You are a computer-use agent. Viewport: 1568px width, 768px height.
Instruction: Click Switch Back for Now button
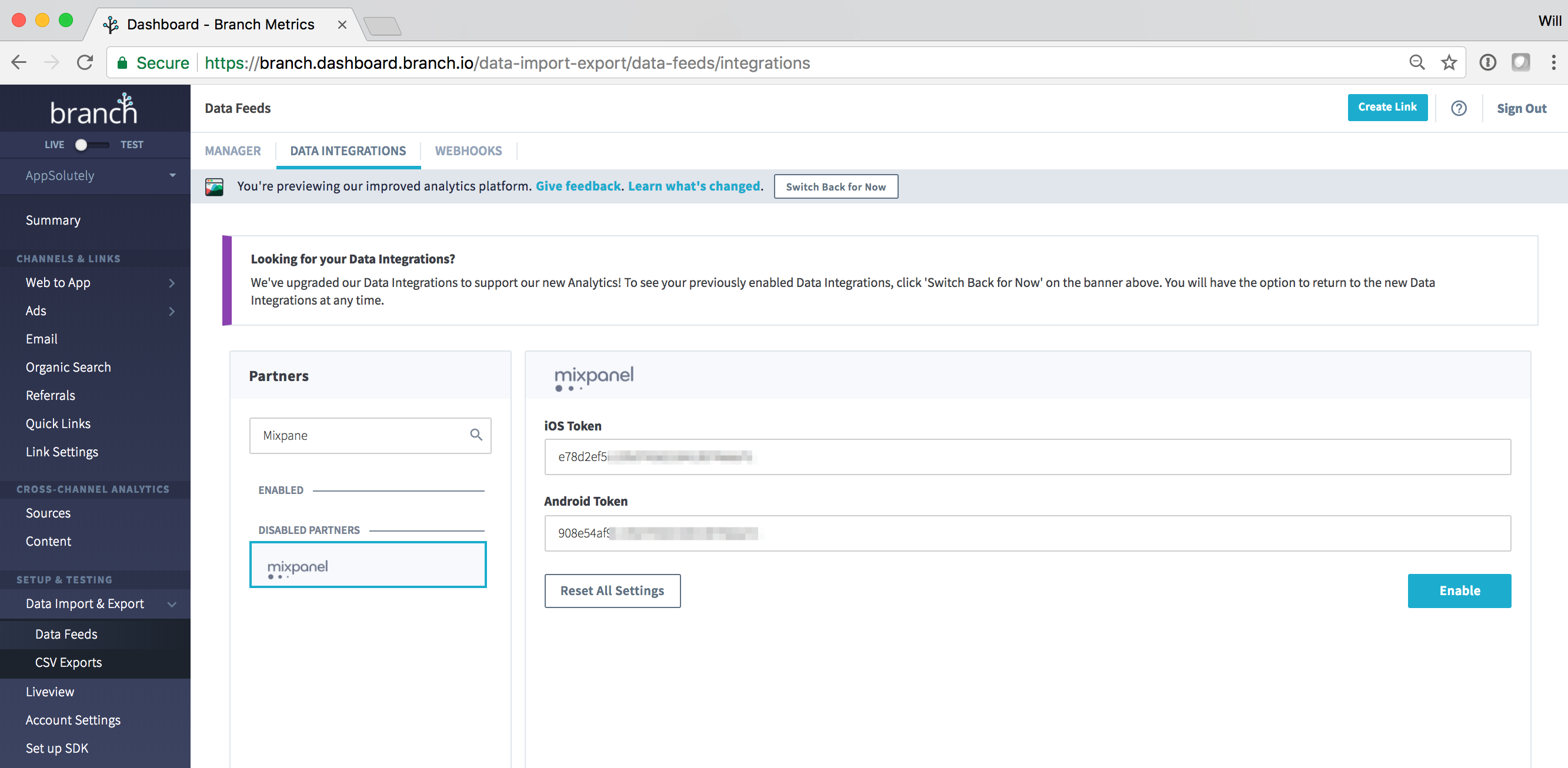point(836,187)
